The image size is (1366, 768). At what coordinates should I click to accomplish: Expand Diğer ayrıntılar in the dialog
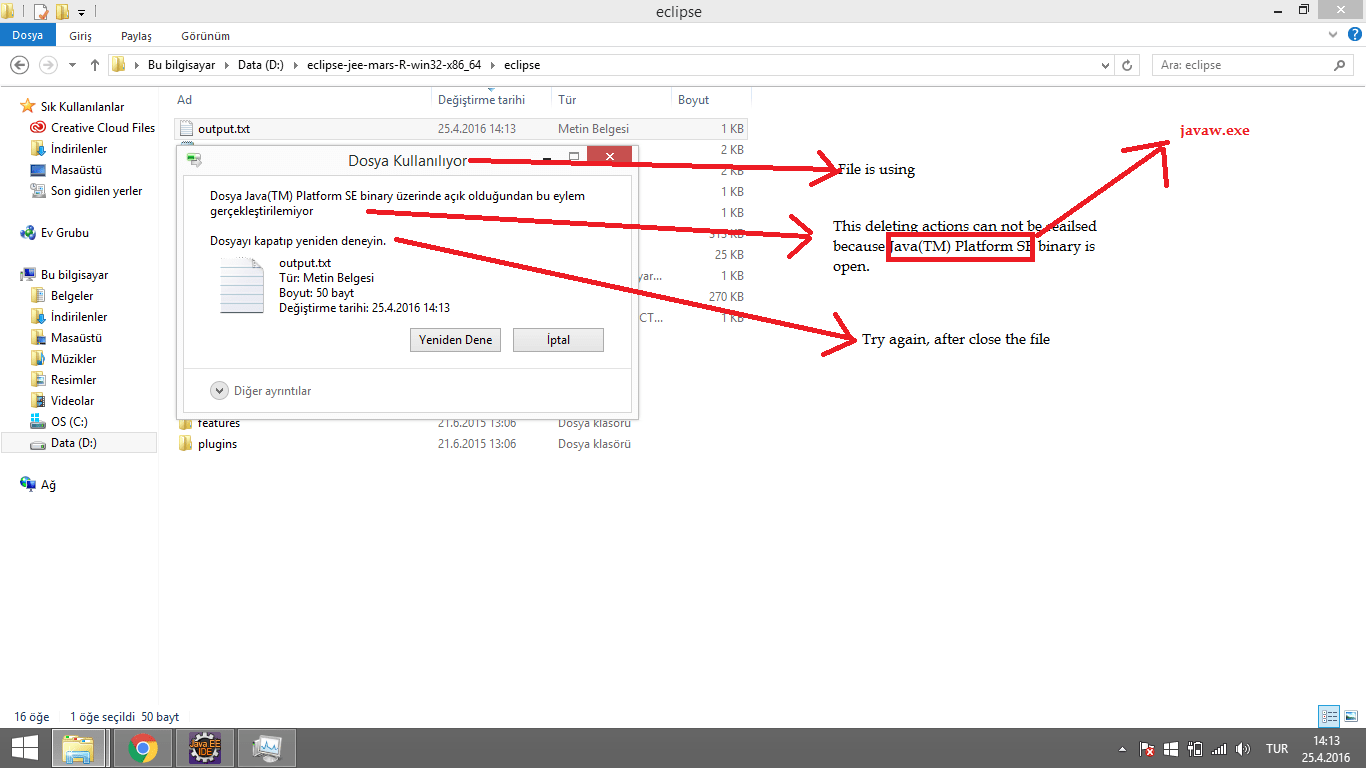pos(263,391)
